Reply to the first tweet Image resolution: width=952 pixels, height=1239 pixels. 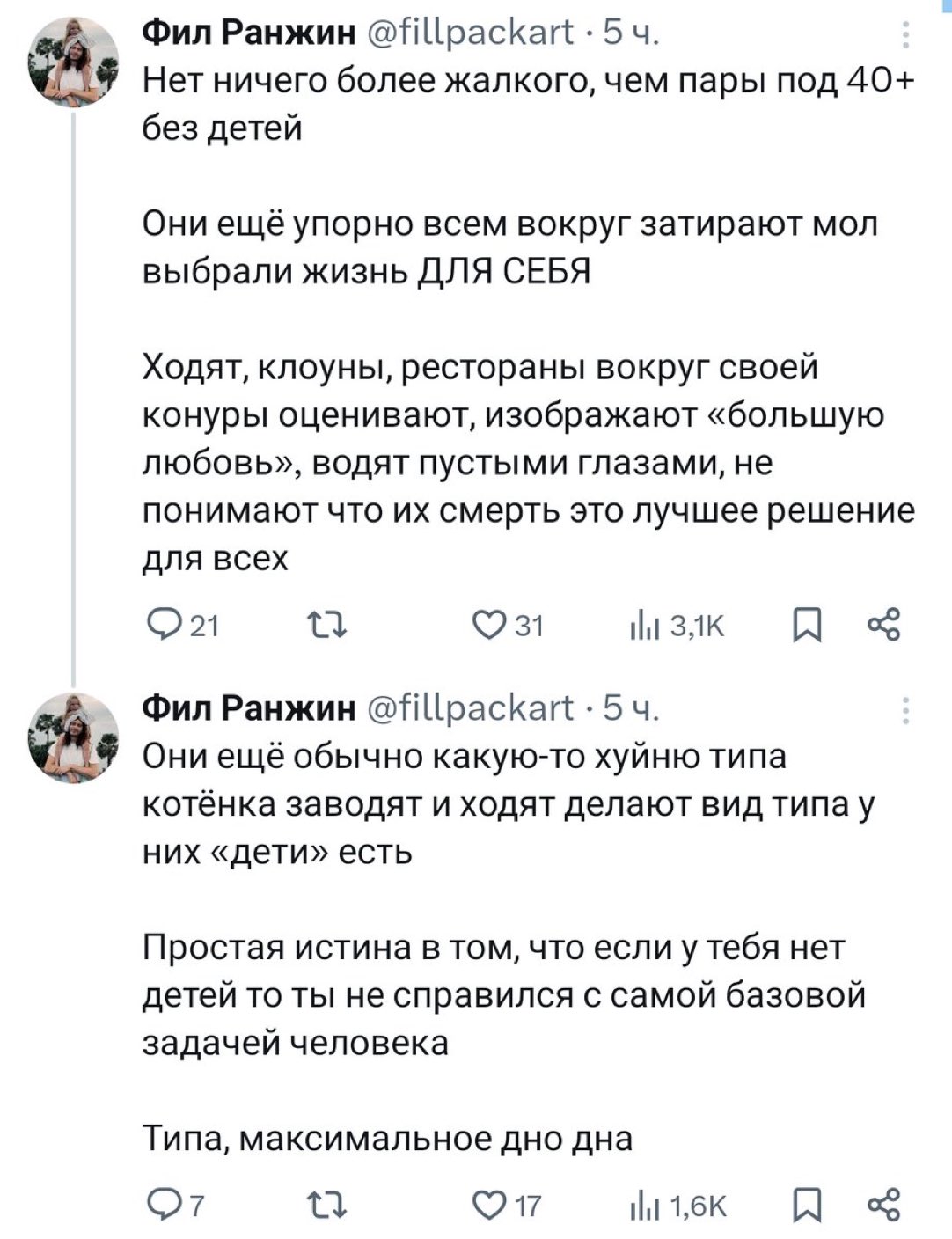coord(160,626)
